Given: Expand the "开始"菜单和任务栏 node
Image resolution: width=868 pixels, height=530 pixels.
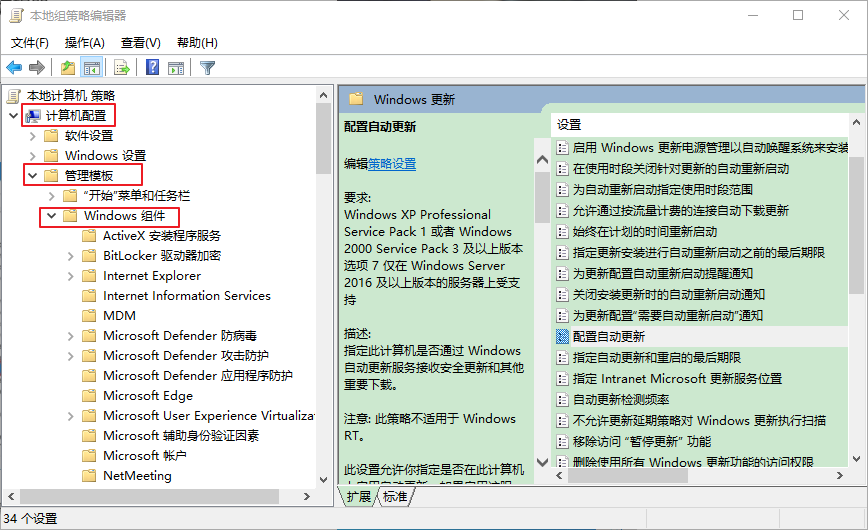Looking at the screenshot, I should point(51,195).
